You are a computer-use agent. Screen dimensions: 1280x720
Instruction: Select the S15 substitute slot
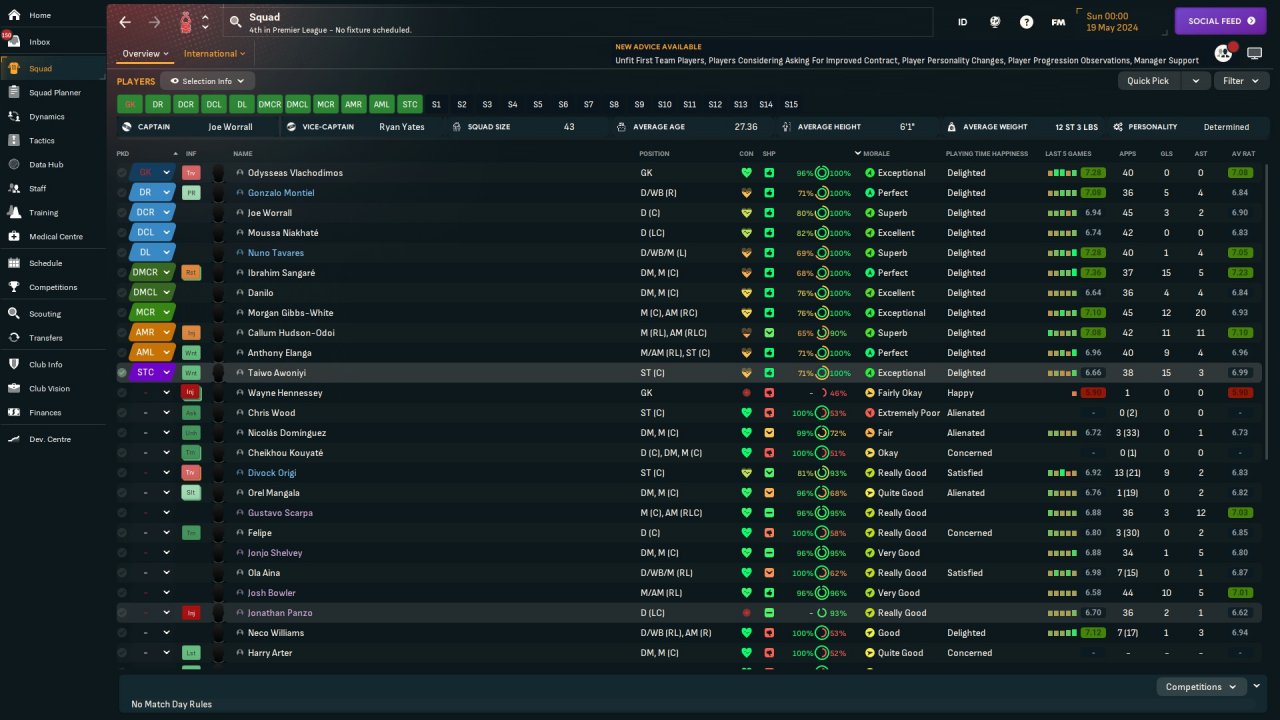[791, 104]
